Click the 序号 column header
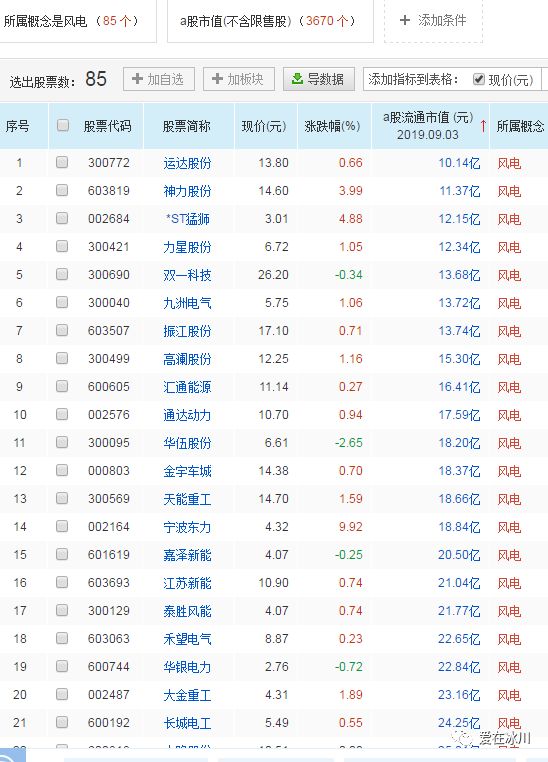The height and width of the screenshot is (762, 548). coord(17,126)
